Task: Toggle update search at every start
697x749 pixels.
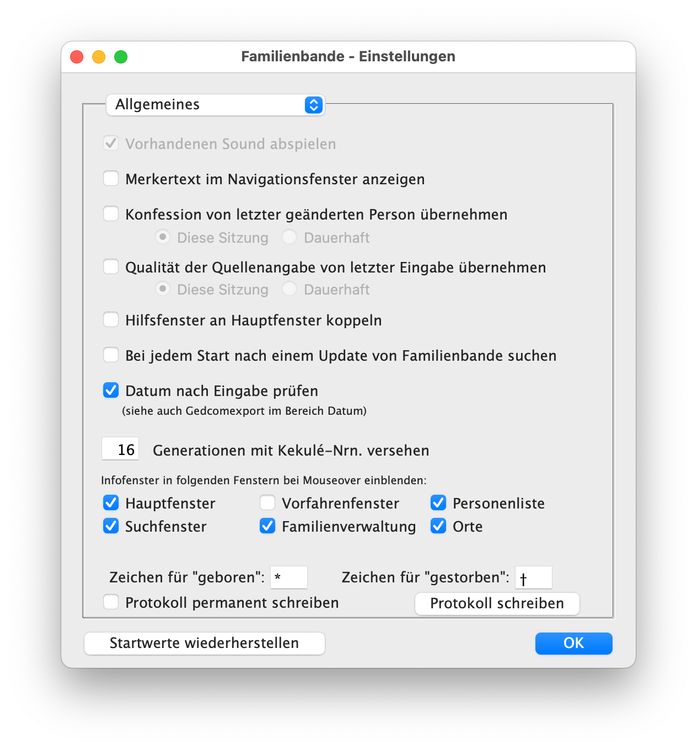Action: [111, 355]
